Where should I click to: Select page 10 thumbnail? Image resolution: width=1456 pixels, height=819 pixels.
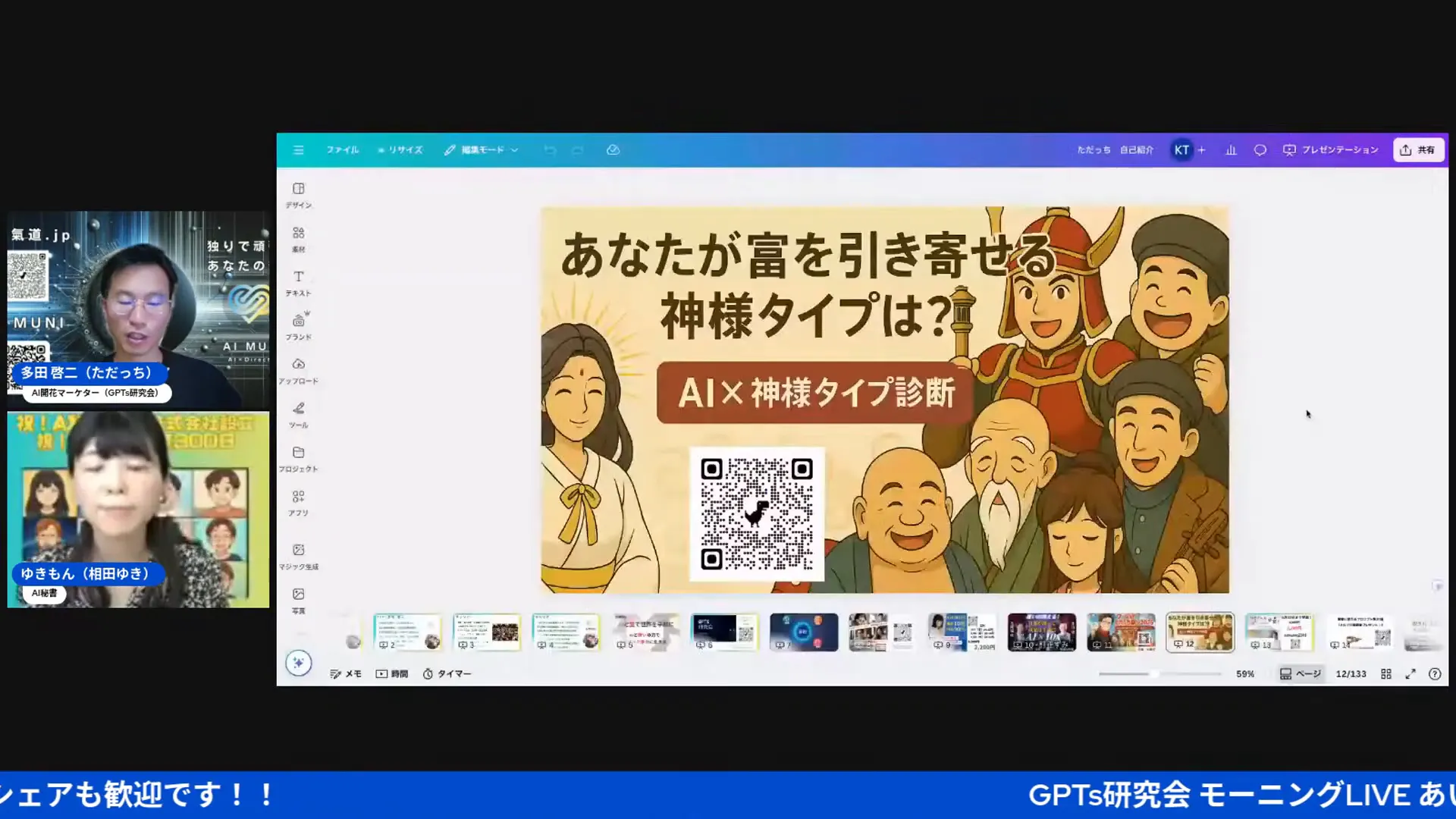click(1042, 632)
